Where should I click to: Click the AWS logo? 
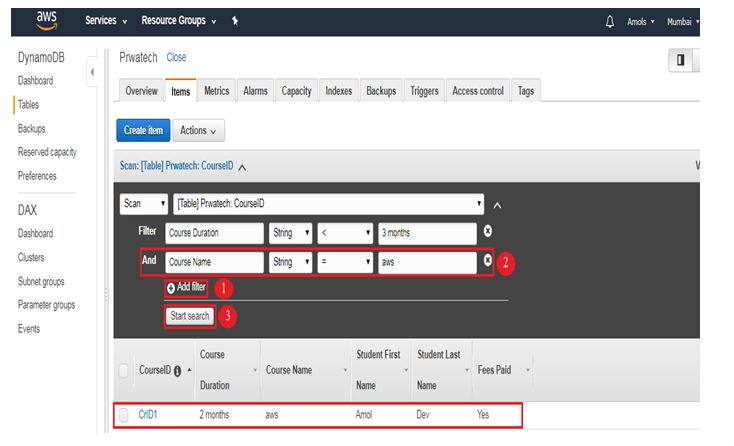tap(47, 21)
